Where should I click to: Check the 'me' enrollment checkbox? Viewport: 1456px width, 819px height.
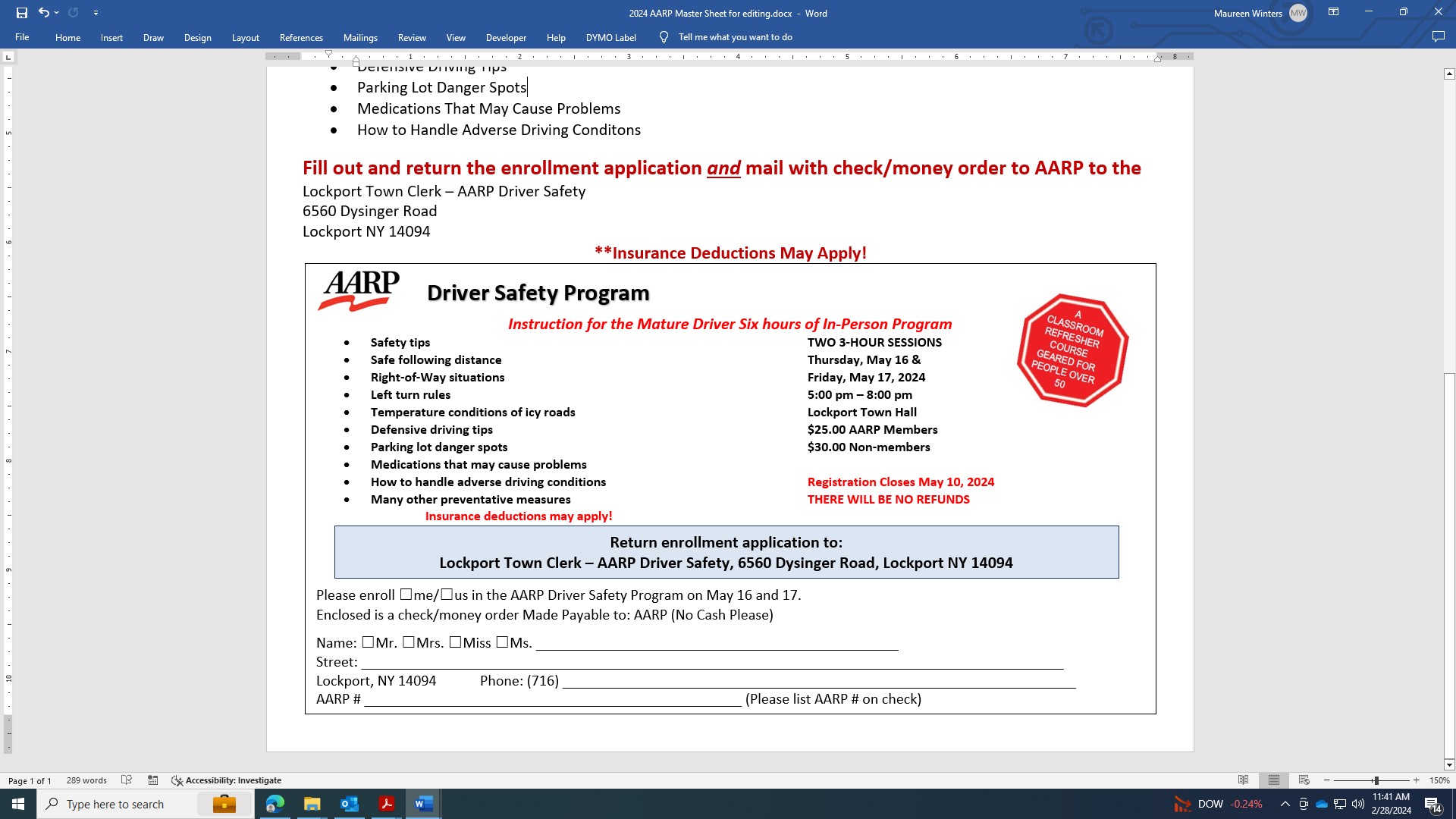click(x=406, y=595)
